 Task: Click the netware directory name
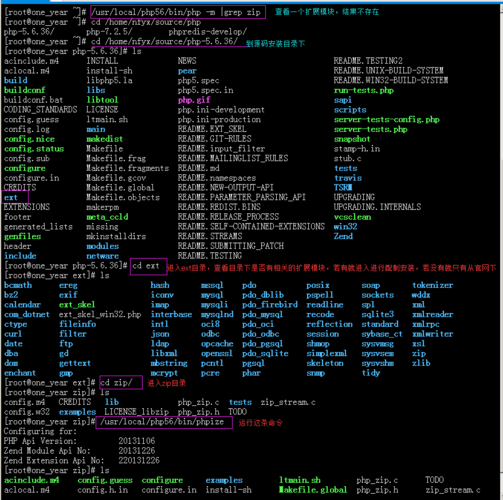point(102,256)
